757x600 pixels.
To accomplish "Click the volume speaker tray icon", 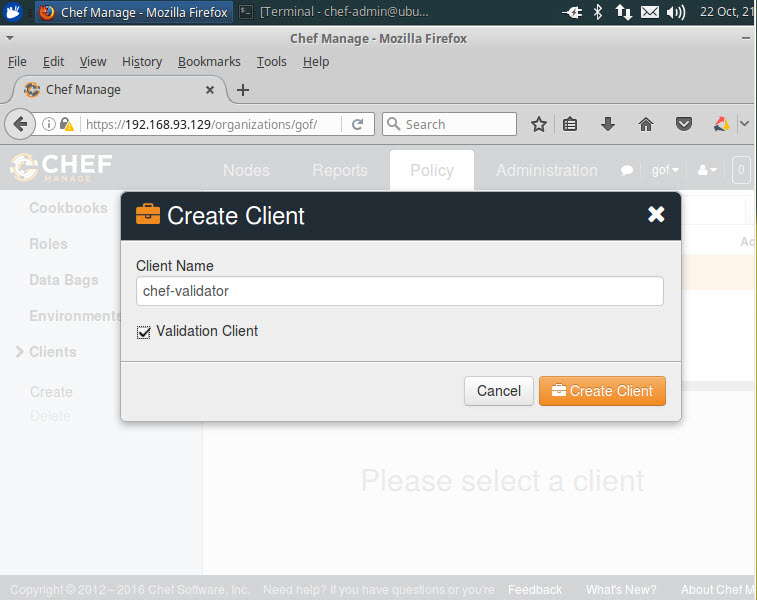I will [675, 12].
